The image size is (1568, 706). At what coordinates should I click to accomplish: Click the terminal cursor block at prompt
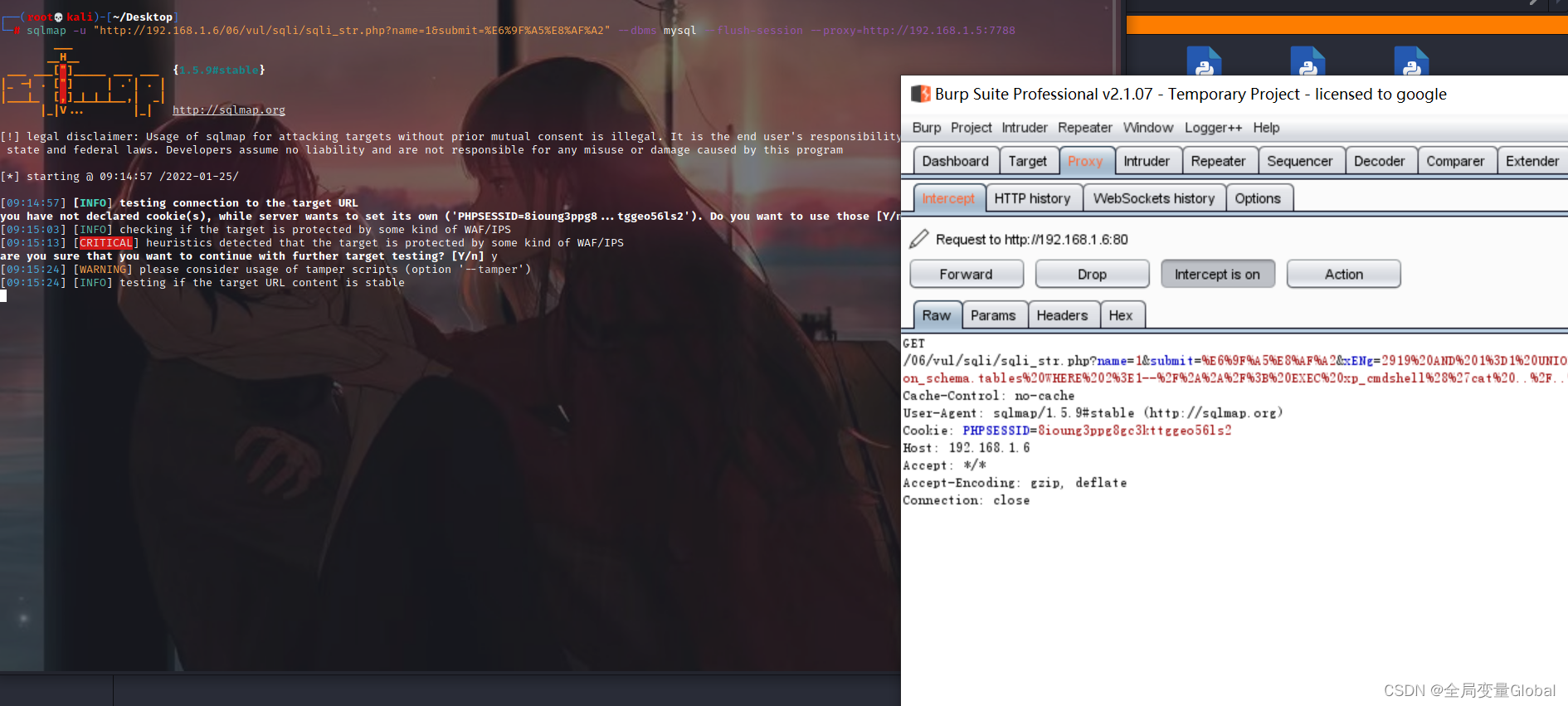(3, 296)
